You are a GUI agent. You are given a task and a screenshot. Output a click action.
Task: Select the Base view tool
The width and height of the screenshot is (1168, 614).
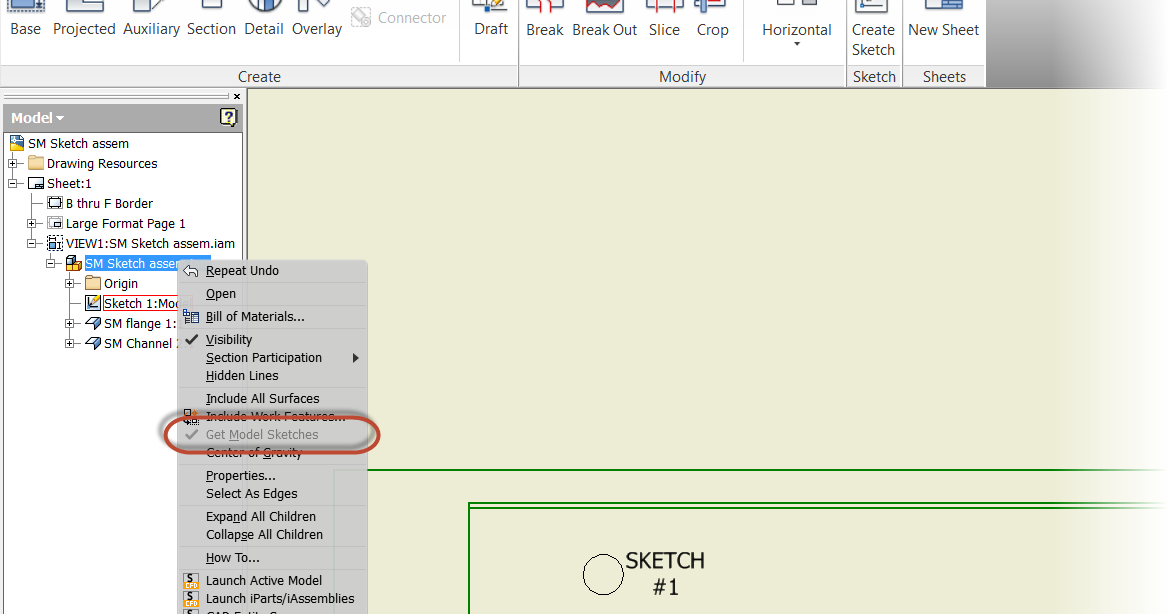click(x=25, y=20)
